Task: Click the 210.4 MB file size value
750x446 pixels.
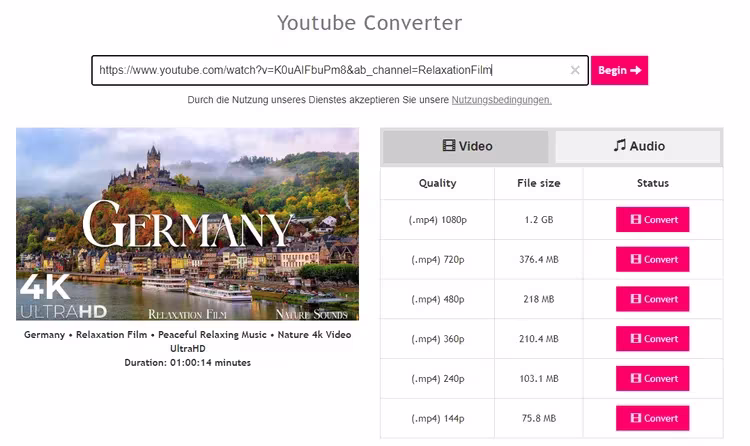Action: coord(539,339)
